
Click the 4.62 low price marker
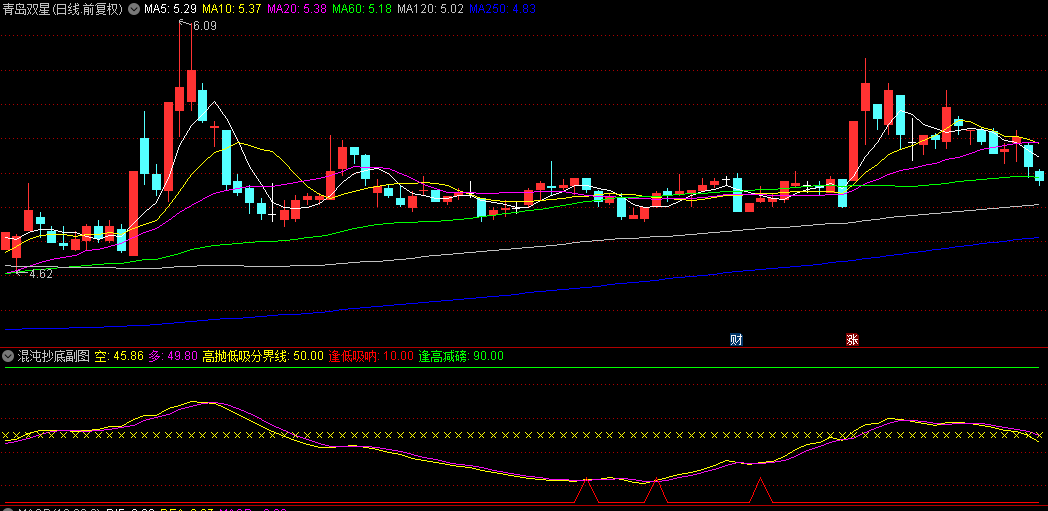coord(40,273)
